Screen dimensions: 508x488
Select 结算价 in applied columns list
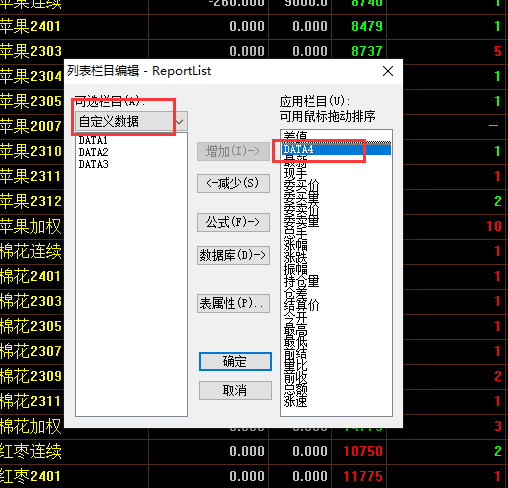coord(301,305)
